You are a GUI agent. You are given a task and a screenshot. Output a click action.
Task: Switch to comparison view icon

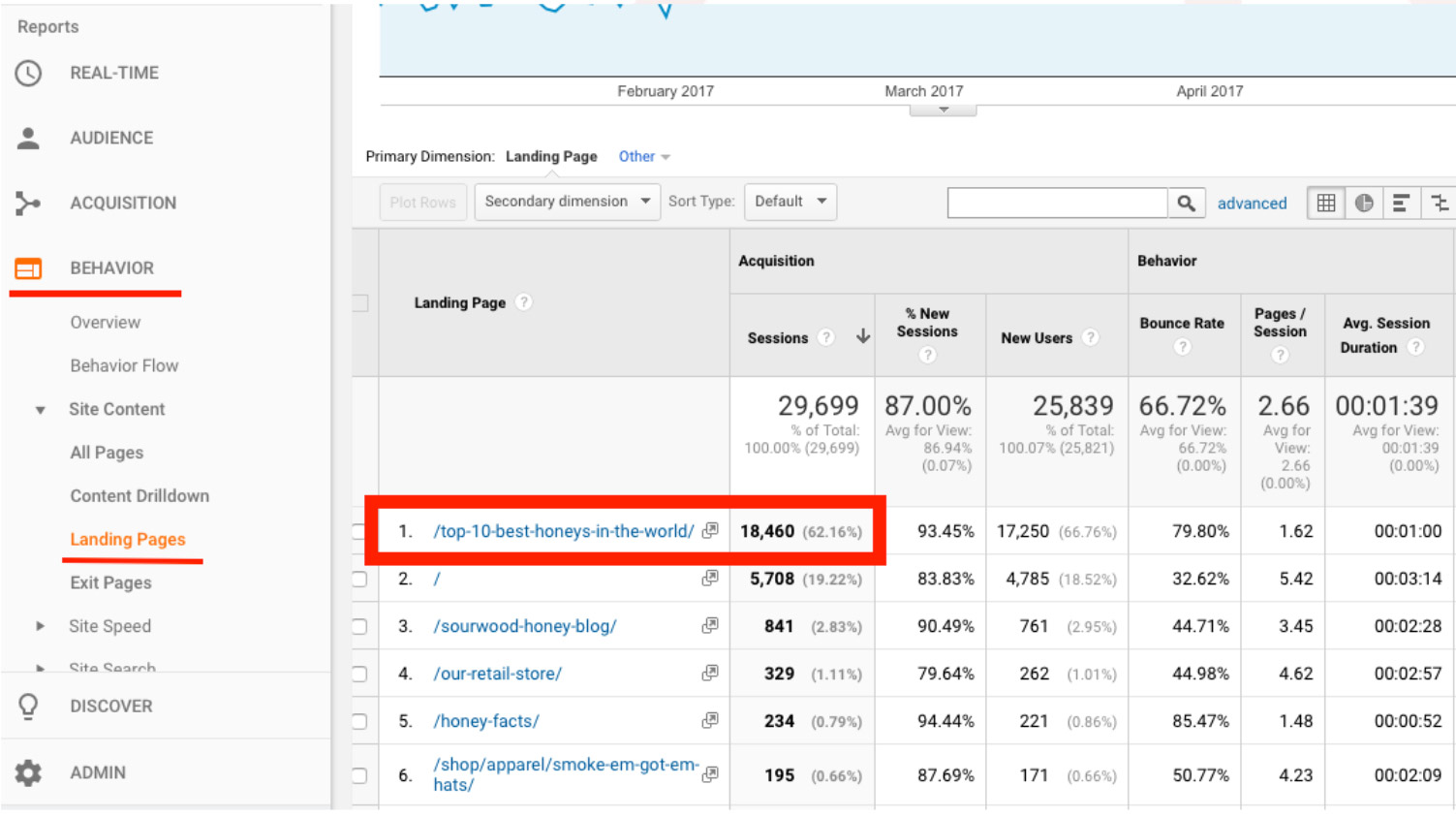point(1439,204)
